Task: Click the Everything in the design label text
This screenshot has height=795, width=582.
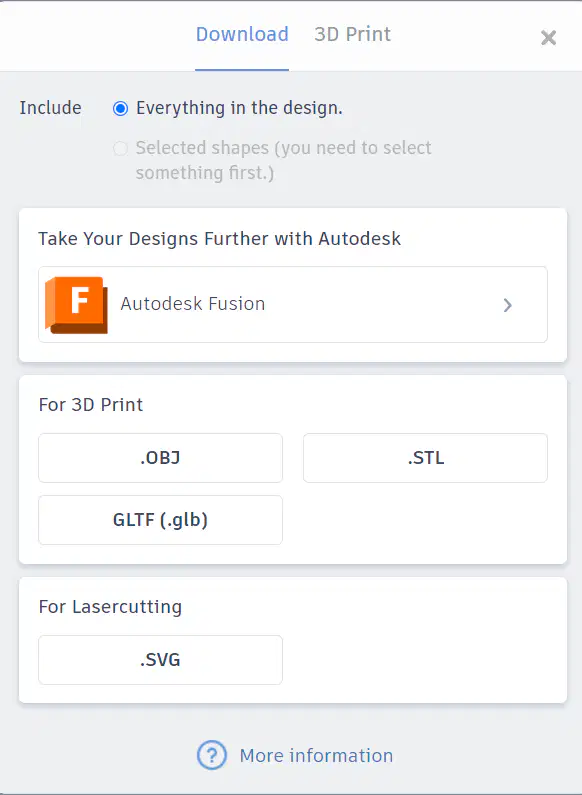Action: coord(239,109)
